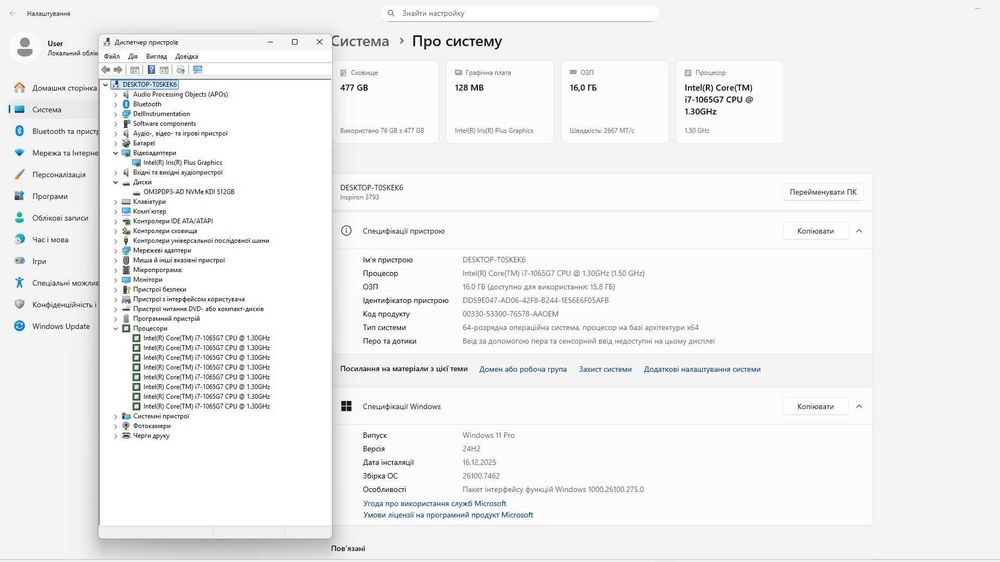Open Домен або робоча група link
The image size is (1000, 562).
[523, 369]
